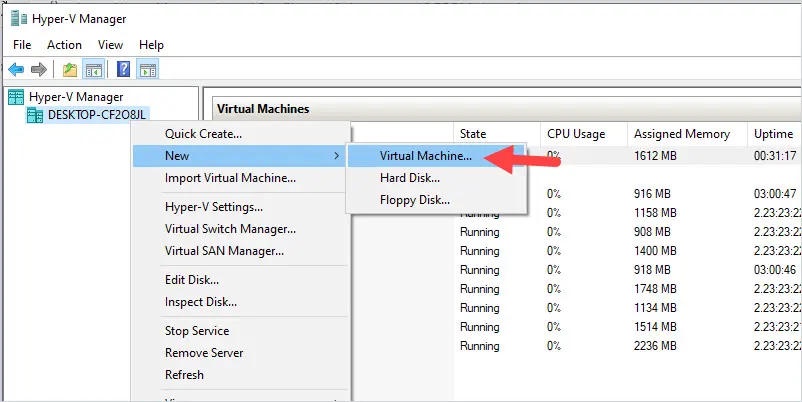Viewport: 802px width, 402px height.
Task: Open Virtual Switch Manager...
Action: (240, 229)
